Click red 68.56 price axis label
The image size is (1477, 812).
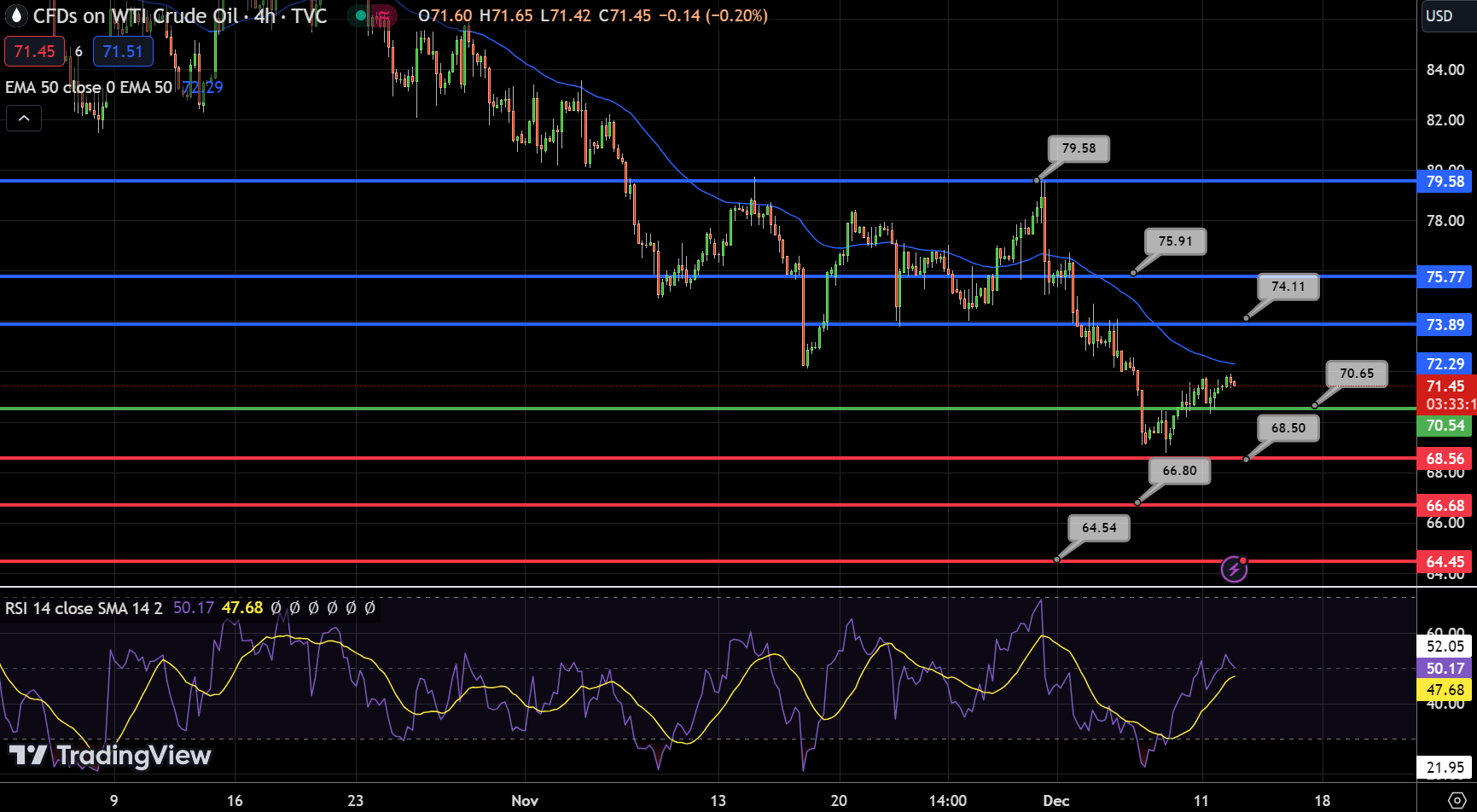pos(1445,459)
